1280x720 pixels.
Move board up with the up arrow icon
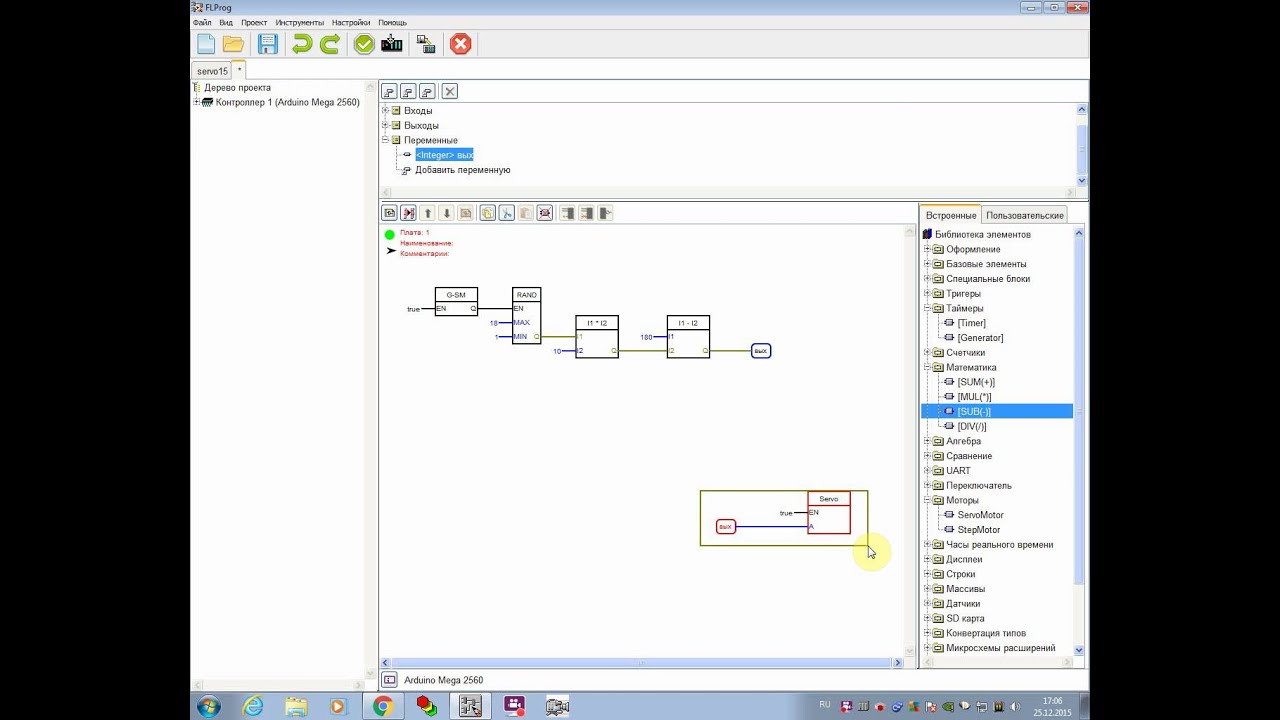pos(427,213)
